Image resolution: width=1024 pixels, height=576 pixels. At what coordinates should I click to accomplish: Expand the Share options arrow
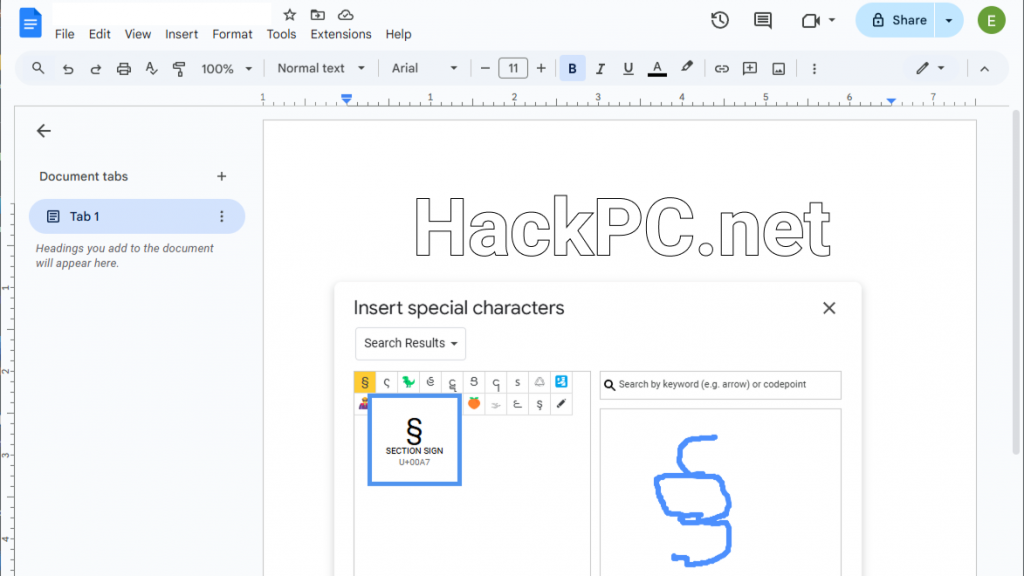(x=949, y=20)
